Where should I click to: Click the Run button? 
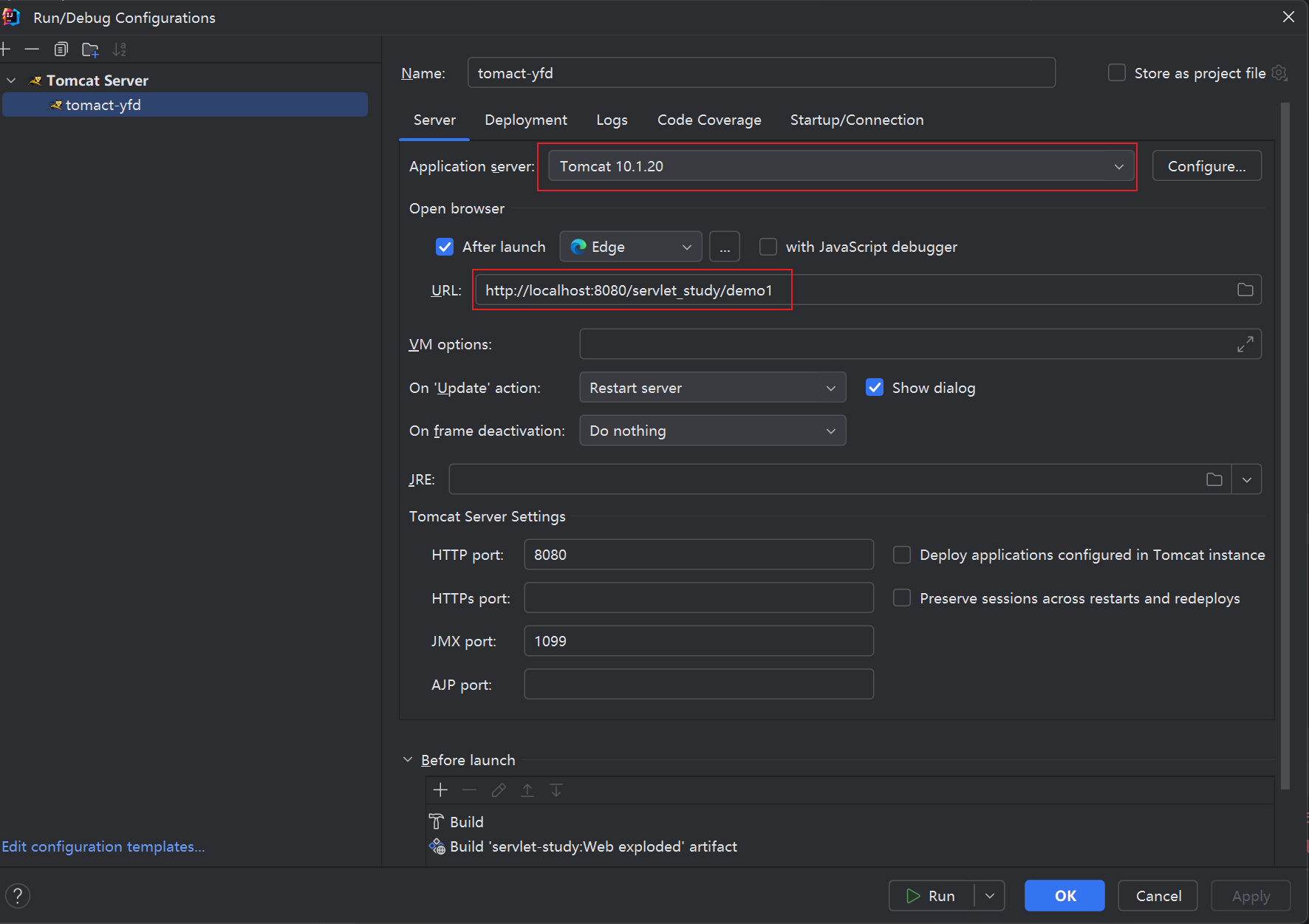point(932,896)
